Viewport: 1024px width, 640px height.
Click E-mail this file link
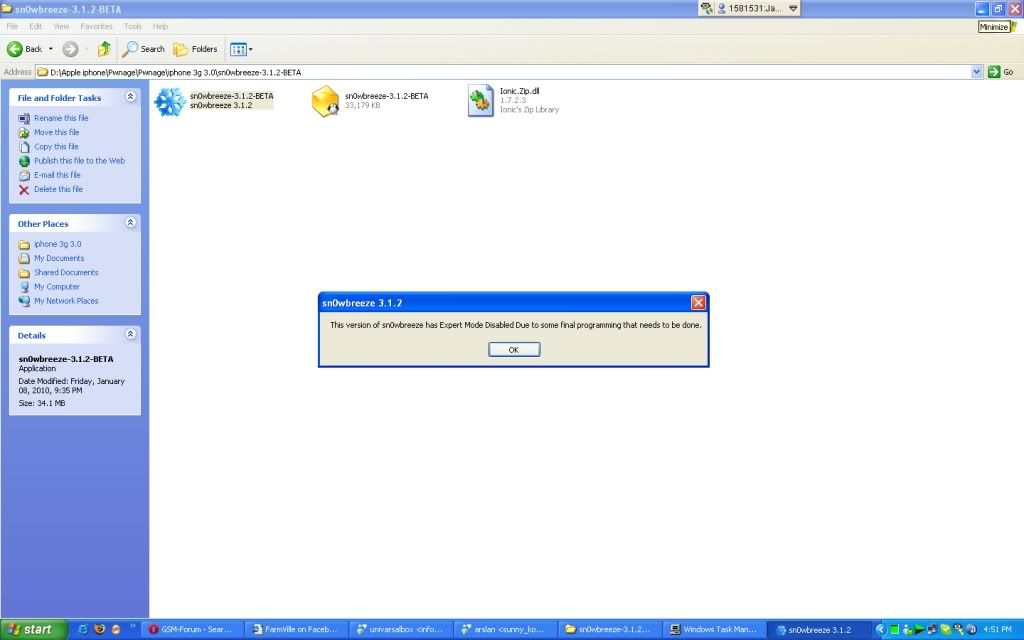tap(57, 175)
